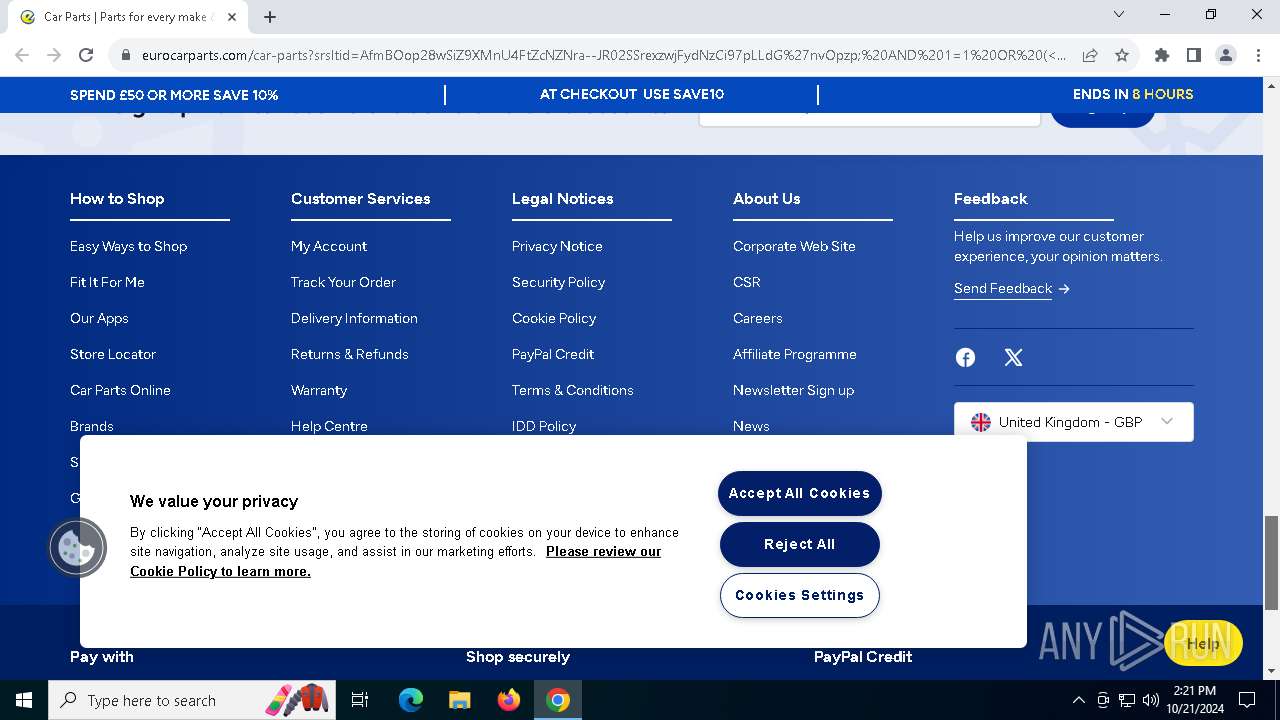Open Cookie Policy link under Legal Notices
Viewport: 1280px width, 720px height.
[554, 318]
